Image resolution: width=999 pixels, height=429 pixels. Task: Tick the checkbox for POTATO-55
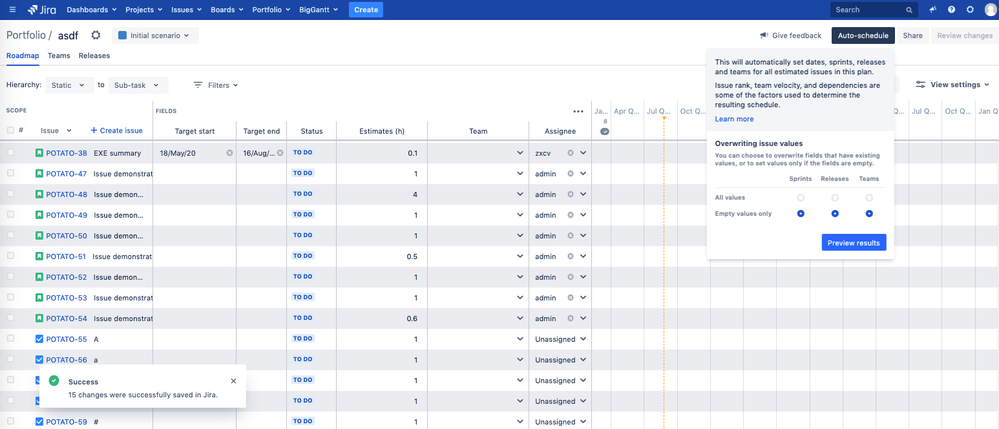click(x=10, y=338)
